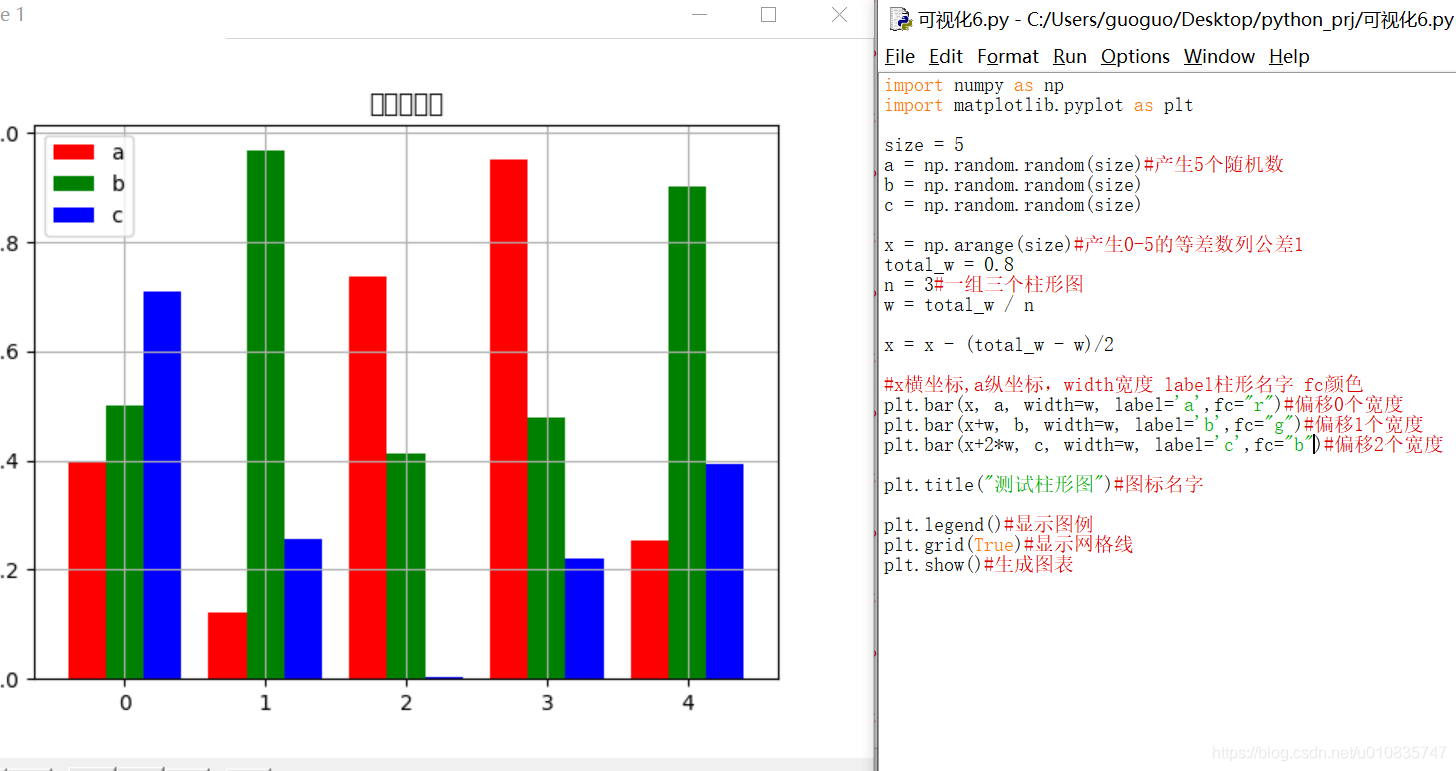Click the tall green bar in group 1
This screenshot has height=771, width=1456.
click(x=266, y=415)
